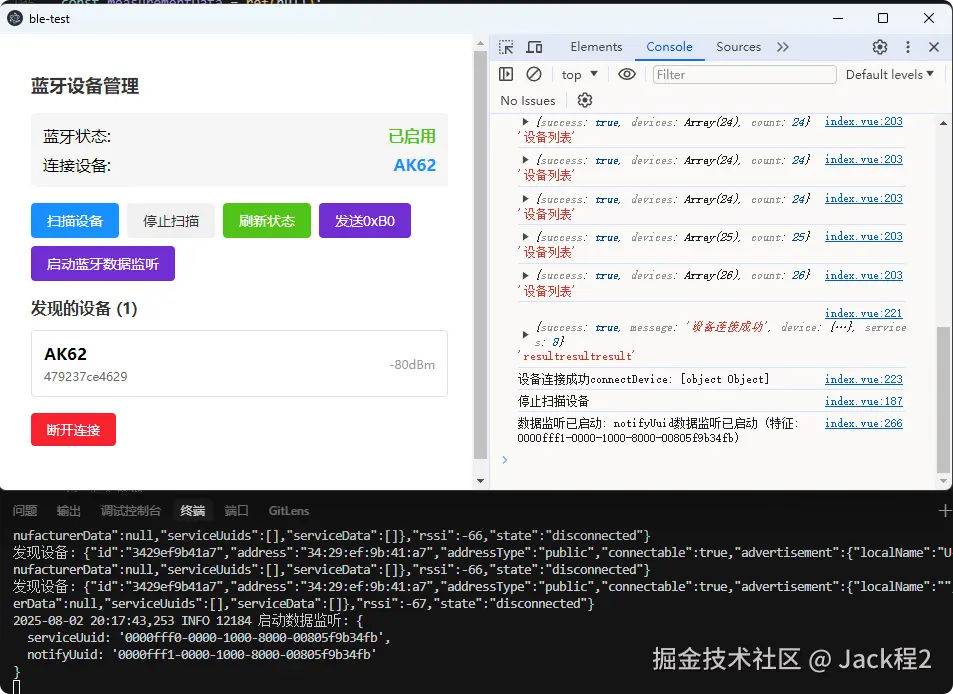The image size is (953, 694).
Task: Open the 输出 panel tab
Action: [x=69, y=510]
